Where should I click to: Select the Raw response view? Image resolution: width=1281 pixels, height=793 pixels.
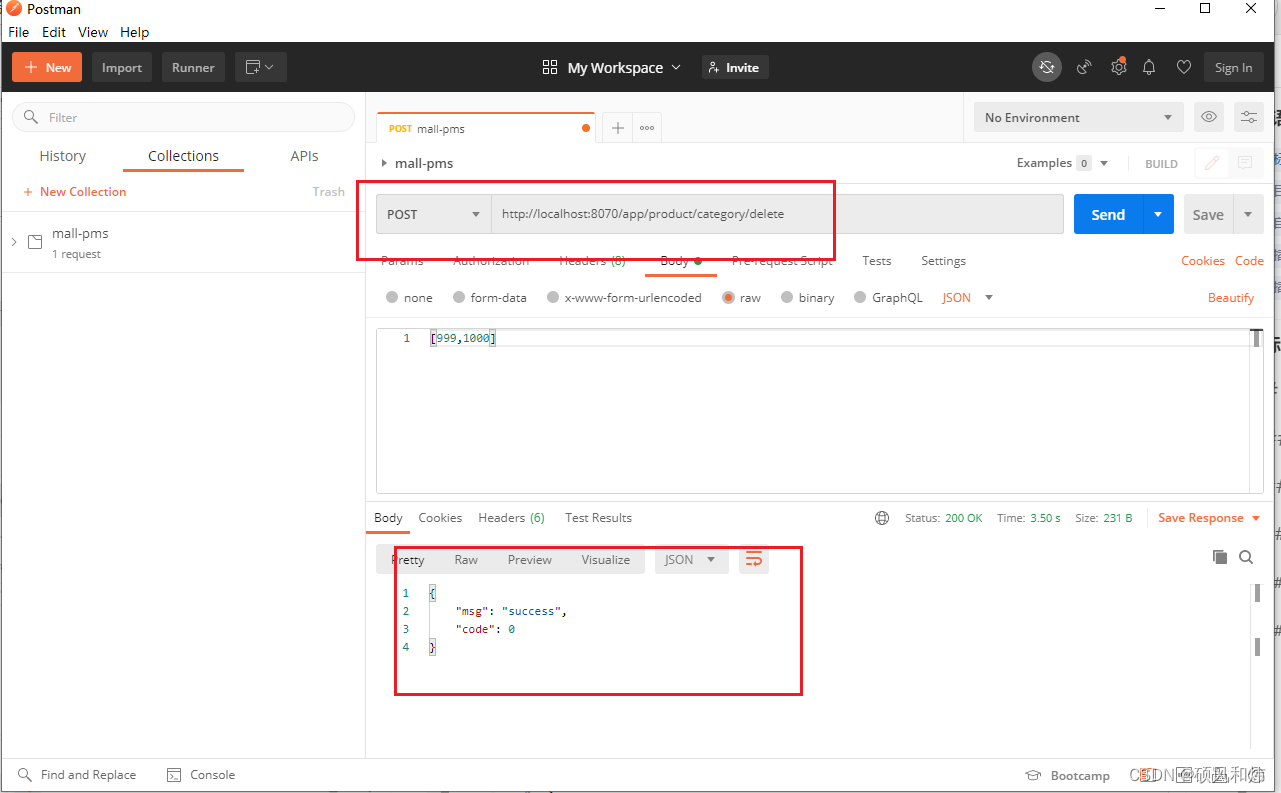click(466, 559)
